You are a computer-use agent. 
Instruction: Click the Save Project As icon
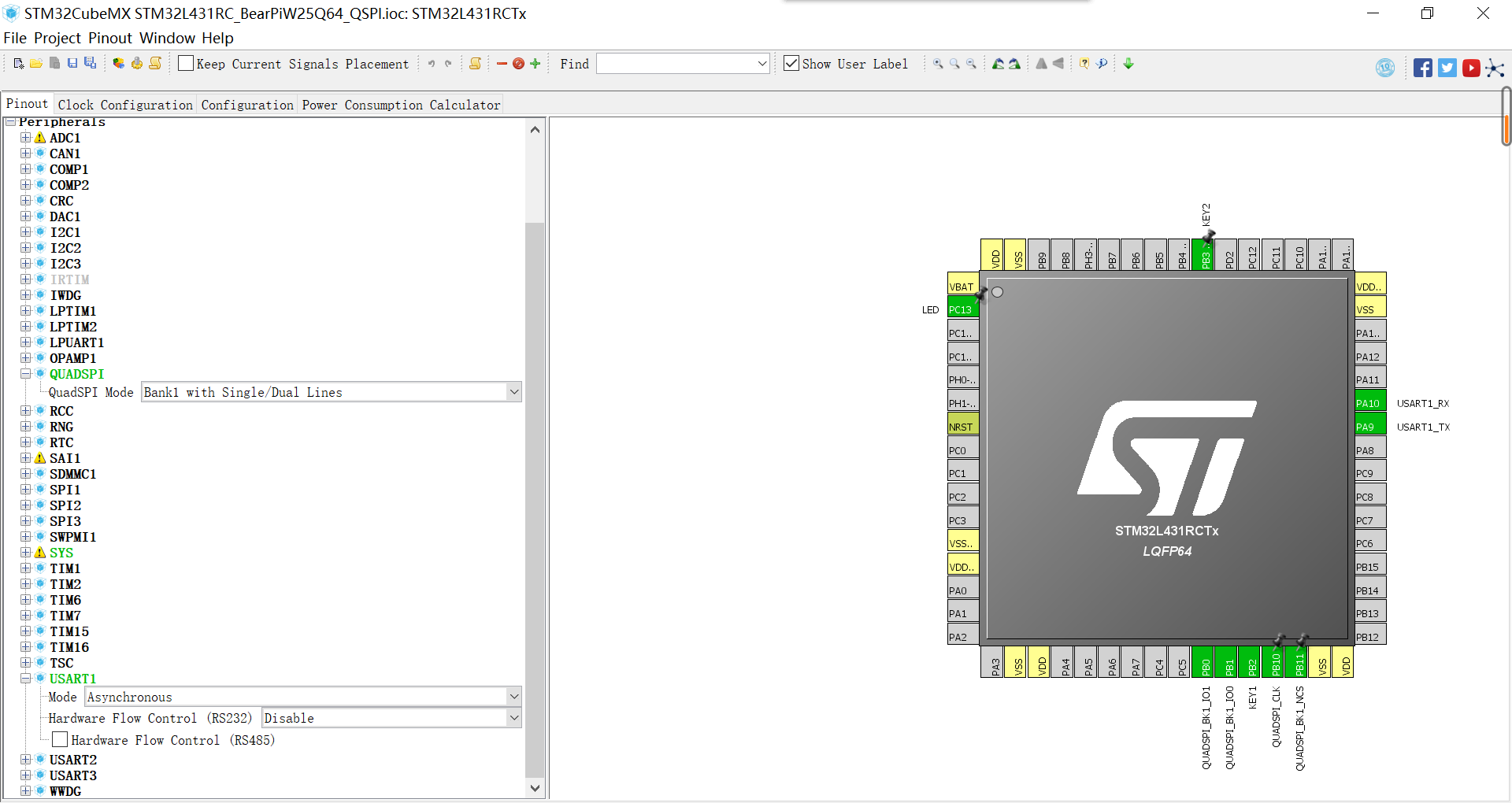click(x=91, y=64)
